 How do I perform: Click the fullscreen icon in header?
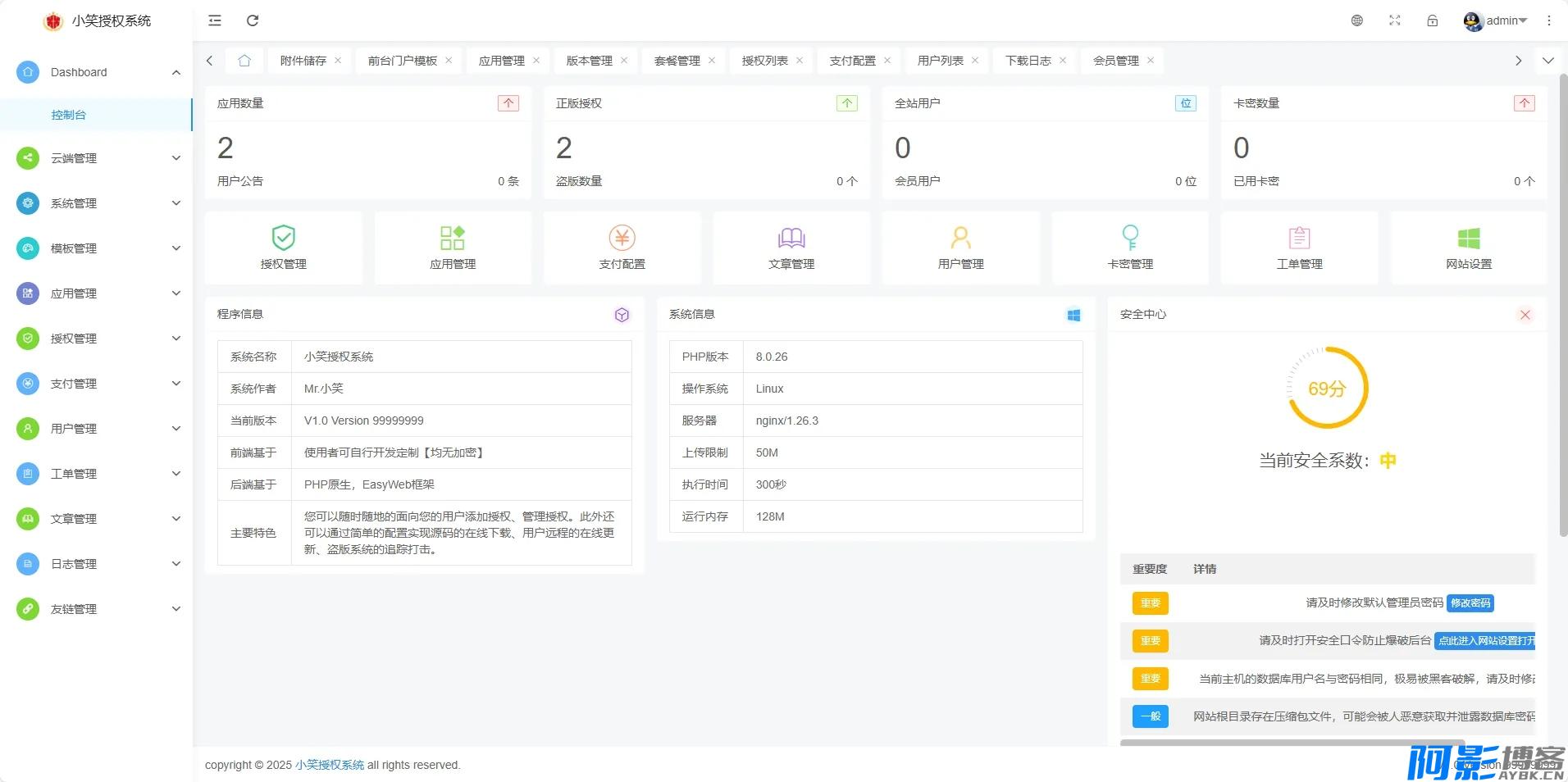(x=1394, y=20)
